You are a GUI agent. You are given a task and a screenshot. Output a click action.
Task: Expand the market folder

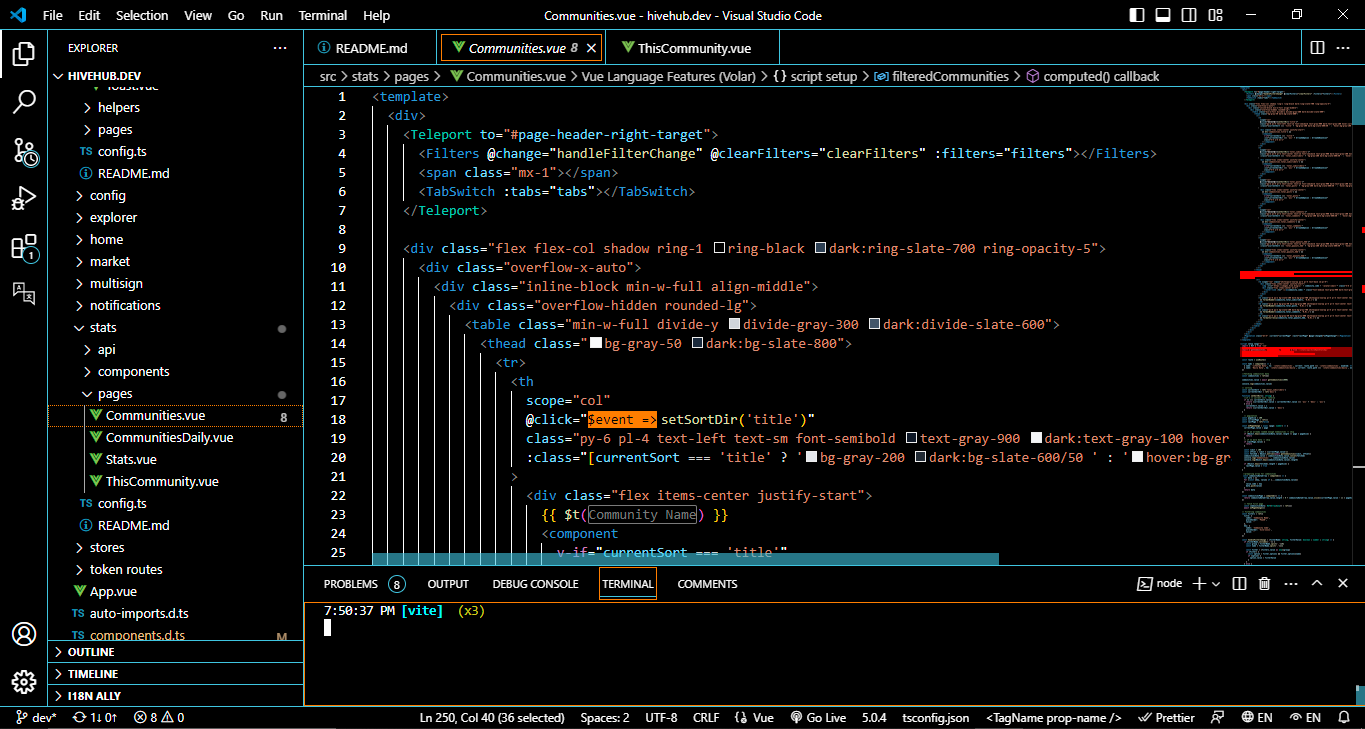175,261
